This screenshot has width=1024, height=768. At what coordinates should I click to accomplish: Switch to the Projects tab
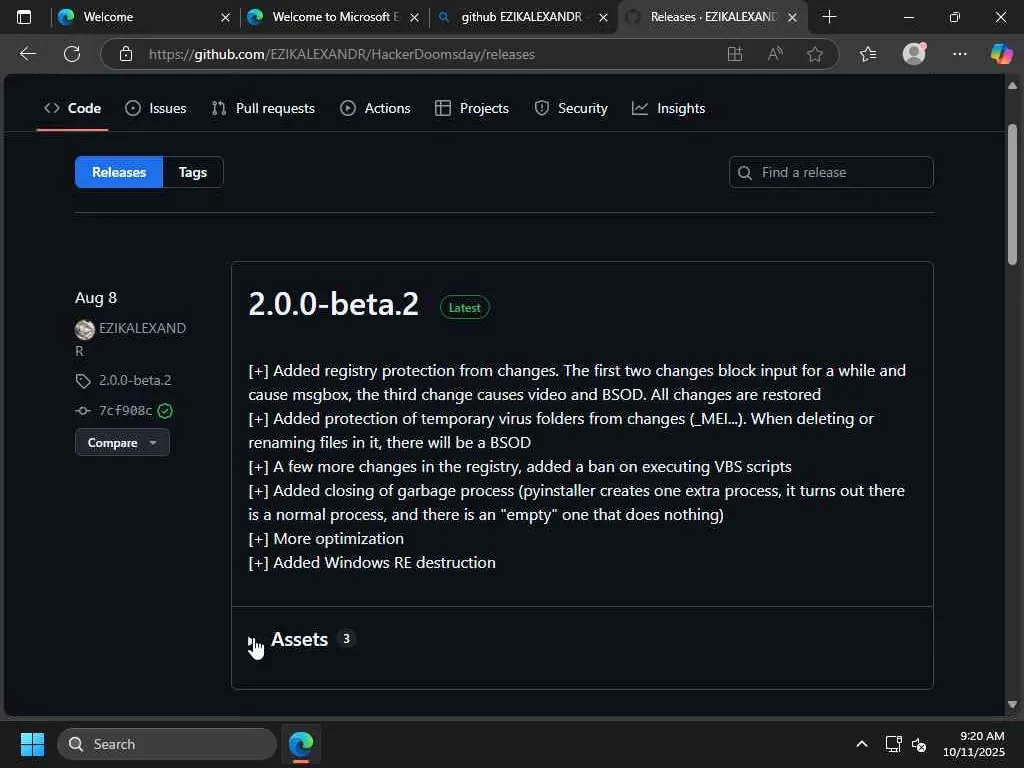[x=472, y=108]
